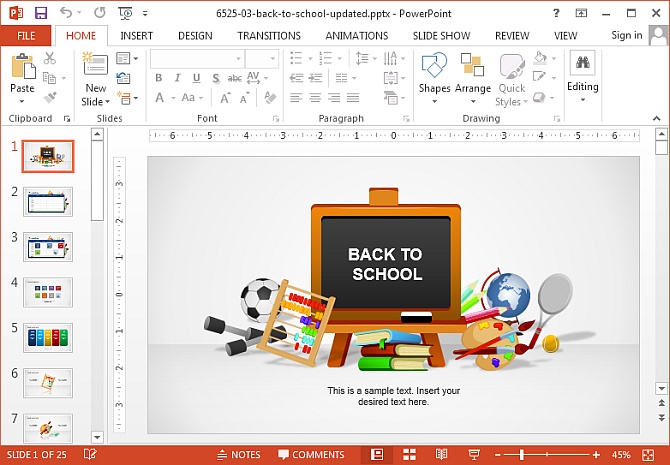Click the Shape Effects icon
Image resolution: width=670 pixels, height=465 pixels.
(x=539, y=97)
